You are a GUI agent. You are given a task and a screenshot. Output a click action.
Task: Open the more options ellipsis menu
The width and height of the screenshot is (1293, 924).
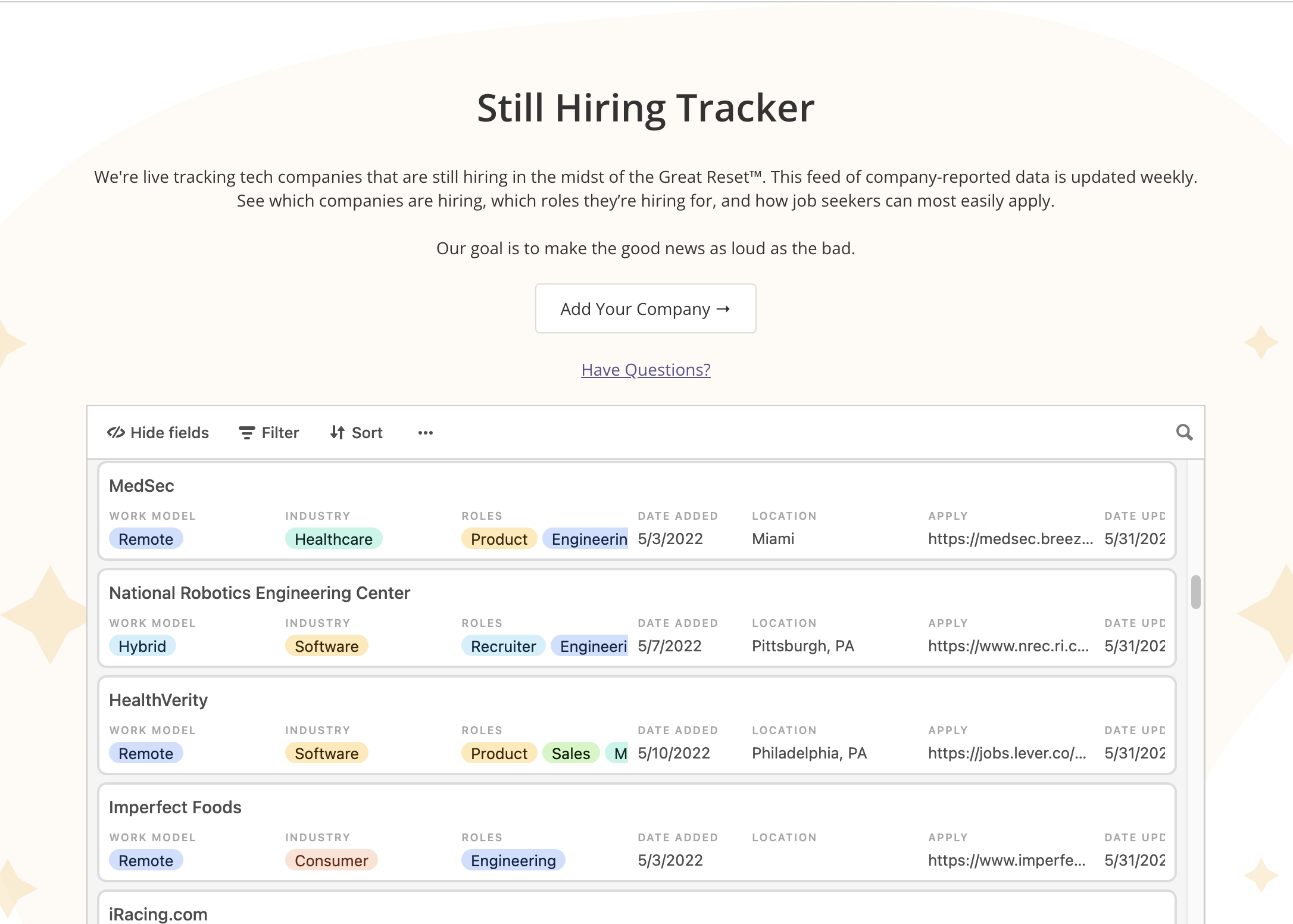pos(425,433)
